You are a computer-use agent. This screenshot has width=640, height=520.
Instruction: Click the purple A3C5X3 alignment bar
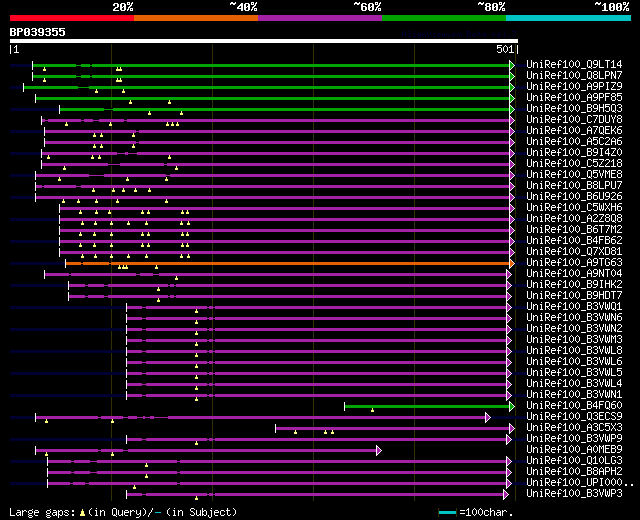pyautogui.click(x=393, y=429)
